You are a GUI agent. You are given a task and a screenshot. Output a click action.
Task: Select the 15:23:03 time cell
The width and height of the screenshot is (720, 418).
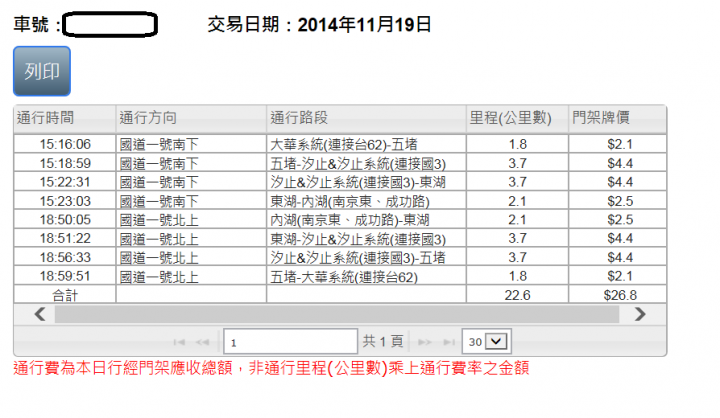tap(65, 201)
